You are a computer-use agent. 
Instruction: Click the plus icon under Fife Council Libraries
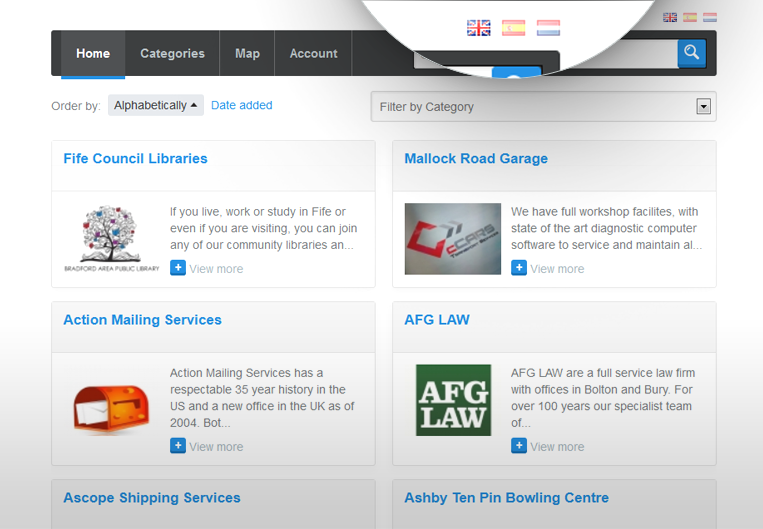[x=178, y=268]
